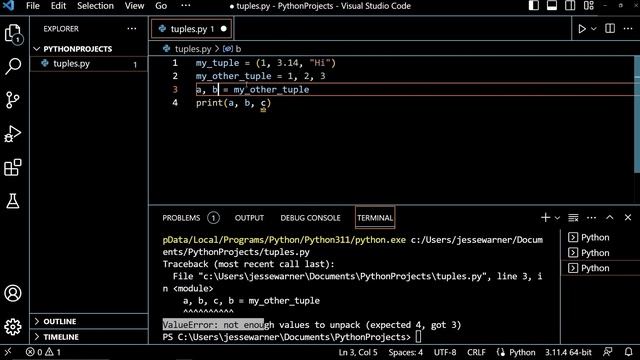
Task: Toggle the secondary side bar layout icon
Action: pyautogui.click(x=570, y=5)
